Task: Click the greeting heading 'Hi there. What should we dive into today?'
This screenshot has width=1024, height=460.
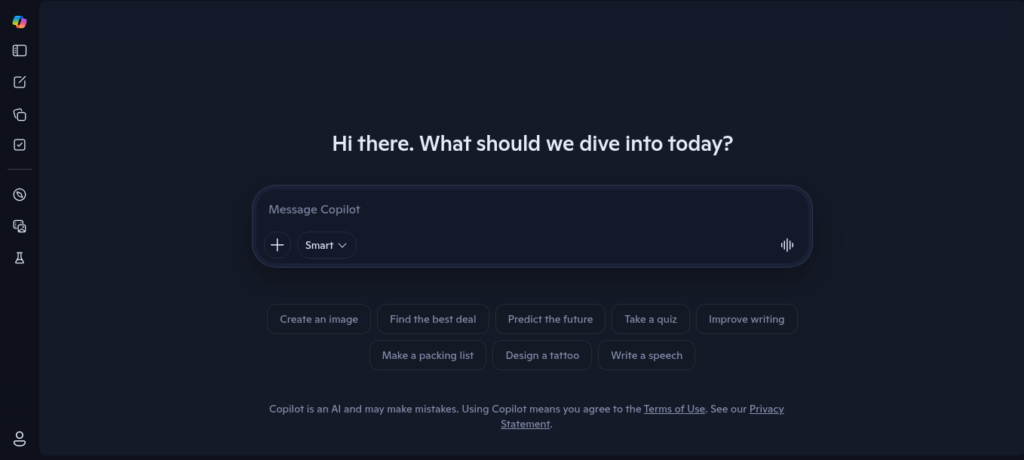Action: 532,144
